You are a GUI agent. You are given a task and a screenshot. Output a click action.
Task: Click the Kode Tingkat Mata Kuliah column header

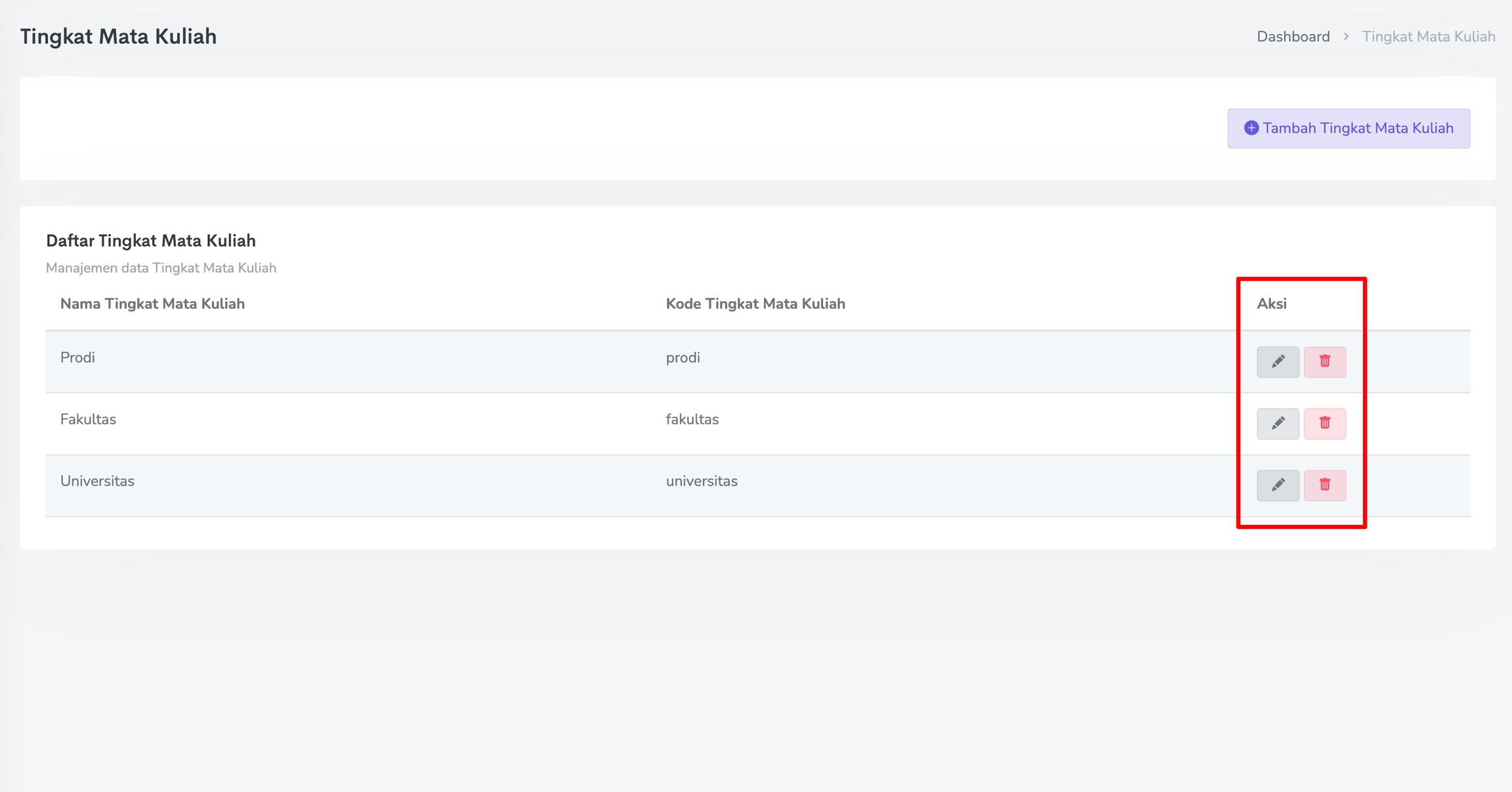point(755,304)
